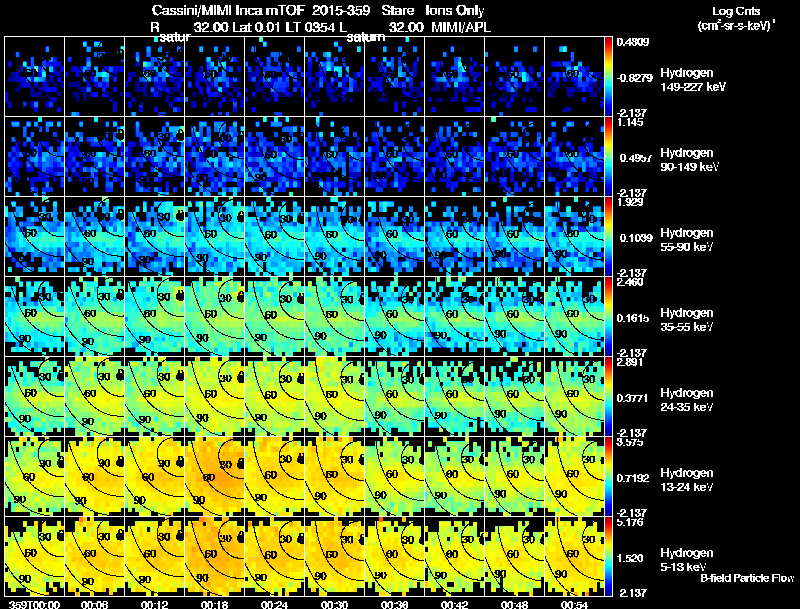
Task: Click the 359T00:00 time axis label
Action: tap(35, 604)
